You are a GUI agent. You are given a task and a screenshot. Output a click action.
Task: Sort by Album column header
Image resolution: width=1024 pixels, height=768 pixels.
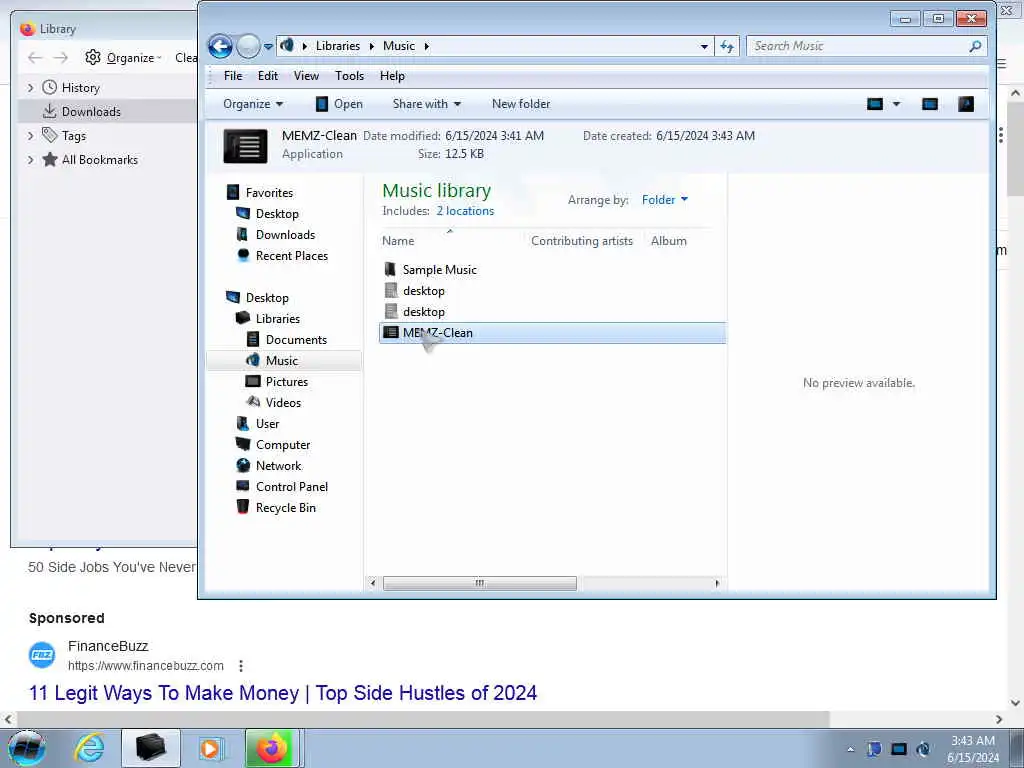668,241
